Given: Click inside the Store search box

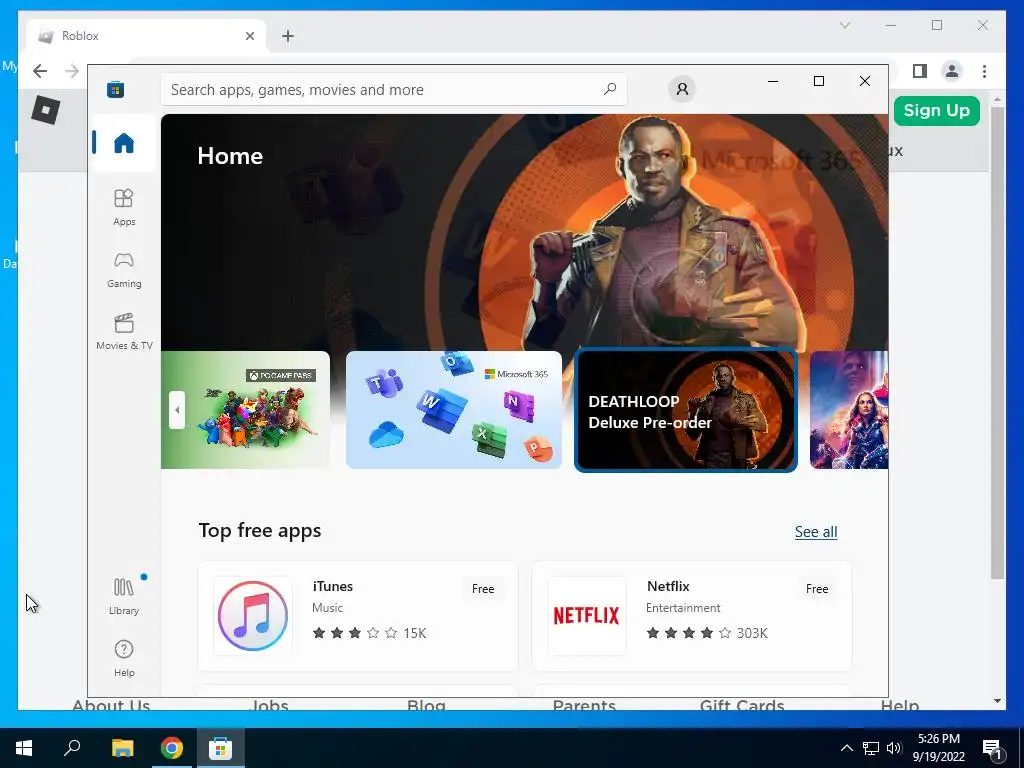Looking at the screenshot, I should pos(394,89).
